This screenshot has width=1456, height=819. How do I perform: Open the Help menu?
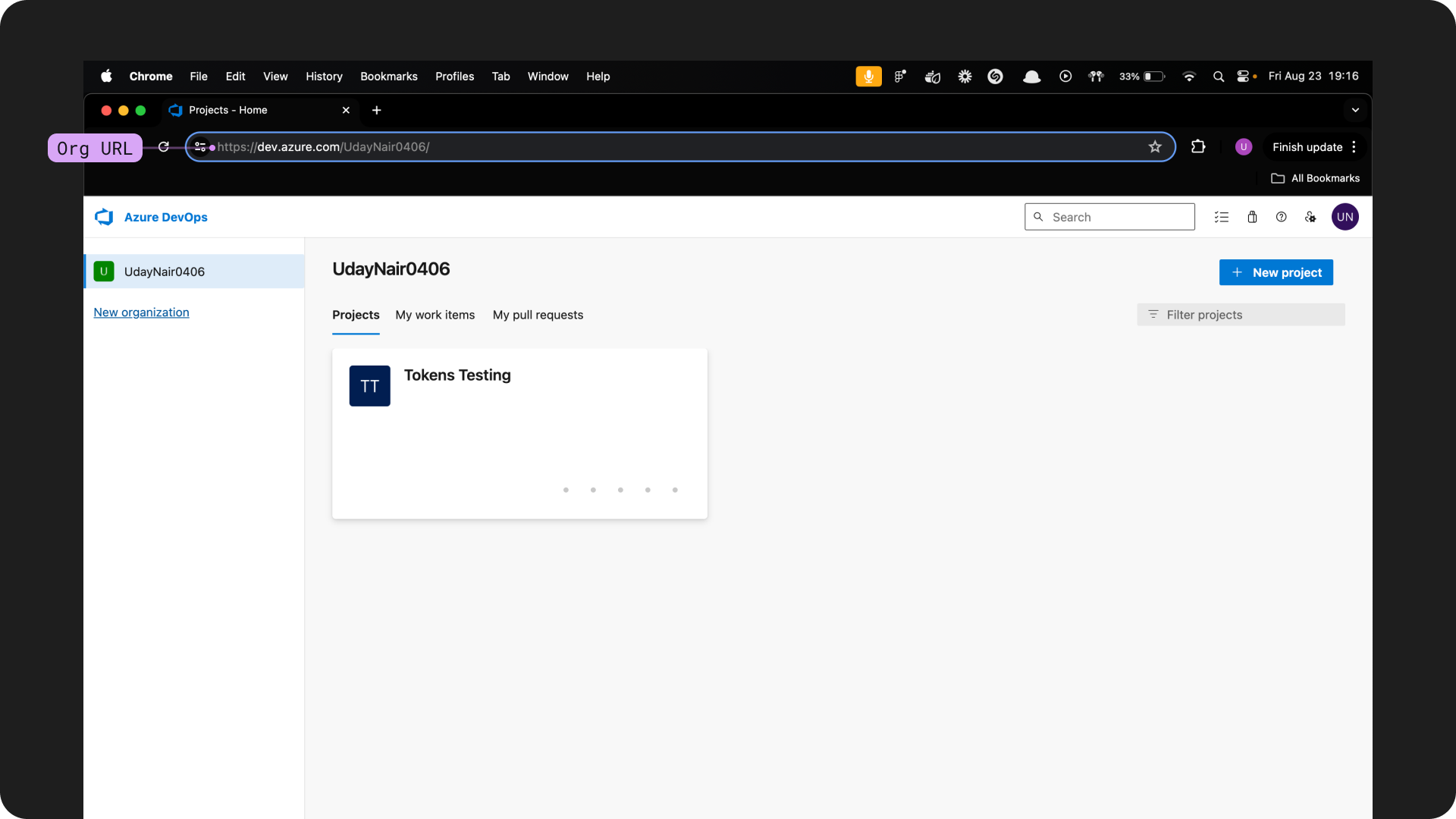[598, 76]
